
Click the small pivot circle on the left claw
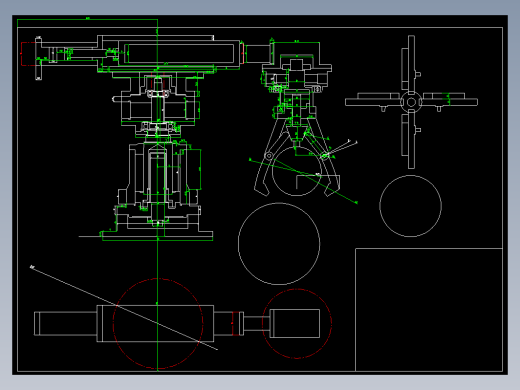269,156
